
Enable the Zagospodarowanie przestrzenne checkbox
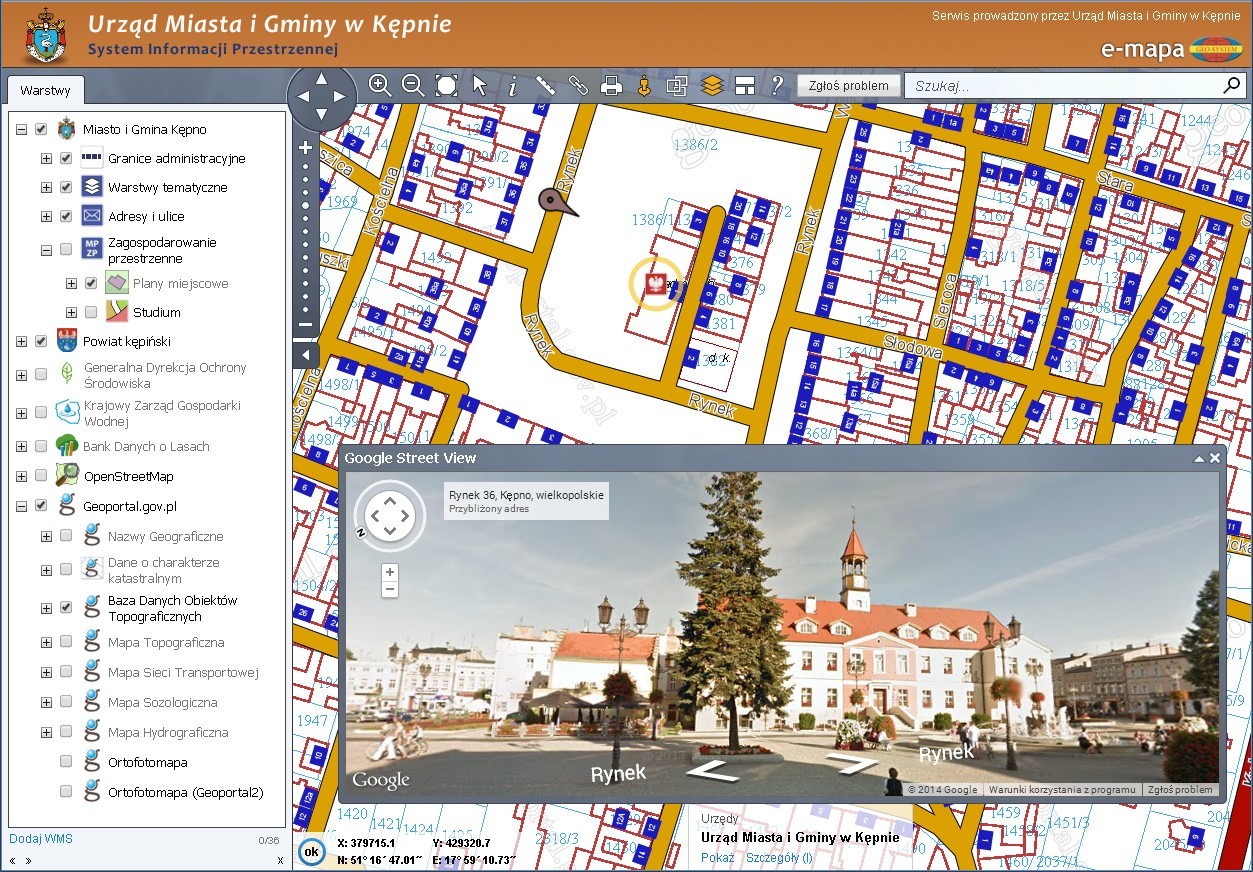[x=66, y=250]
